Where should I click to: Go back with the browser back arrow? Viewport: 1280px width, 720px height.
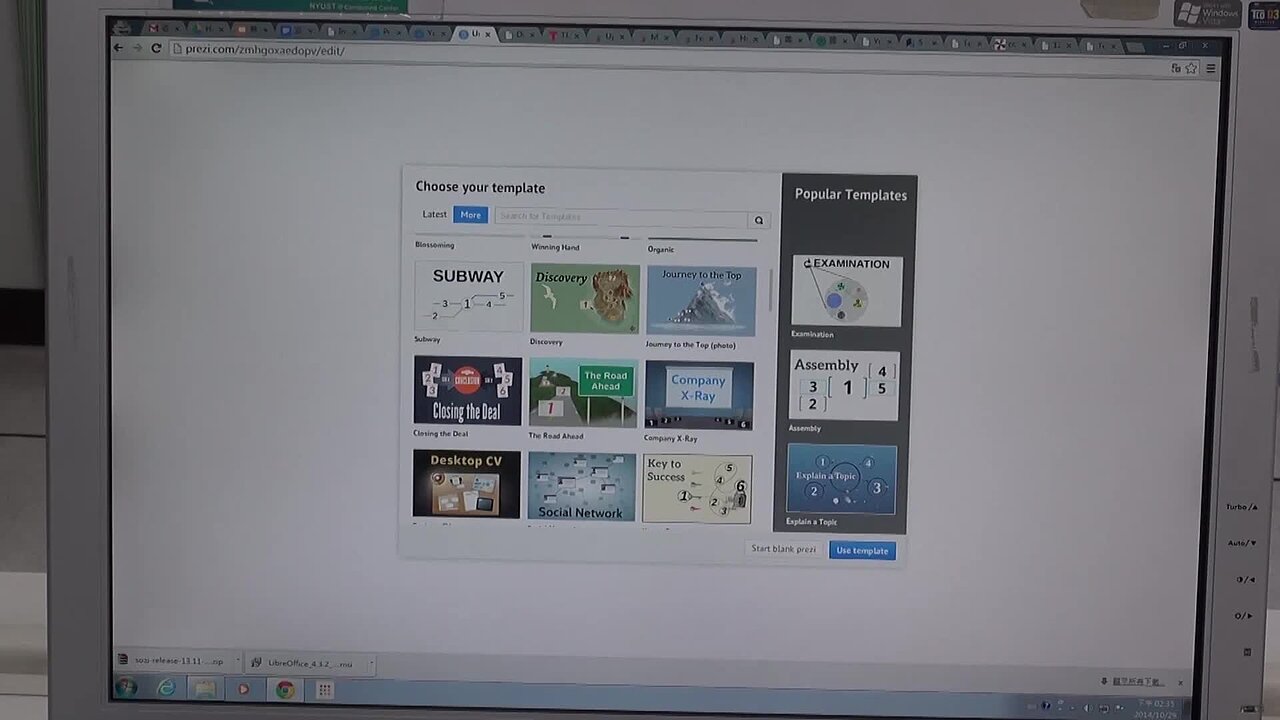pos(118,47)
